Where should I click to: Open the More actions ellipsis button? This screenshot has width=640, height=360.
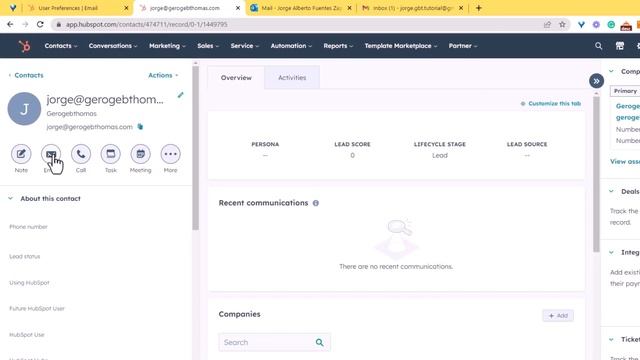pos(170,154)
